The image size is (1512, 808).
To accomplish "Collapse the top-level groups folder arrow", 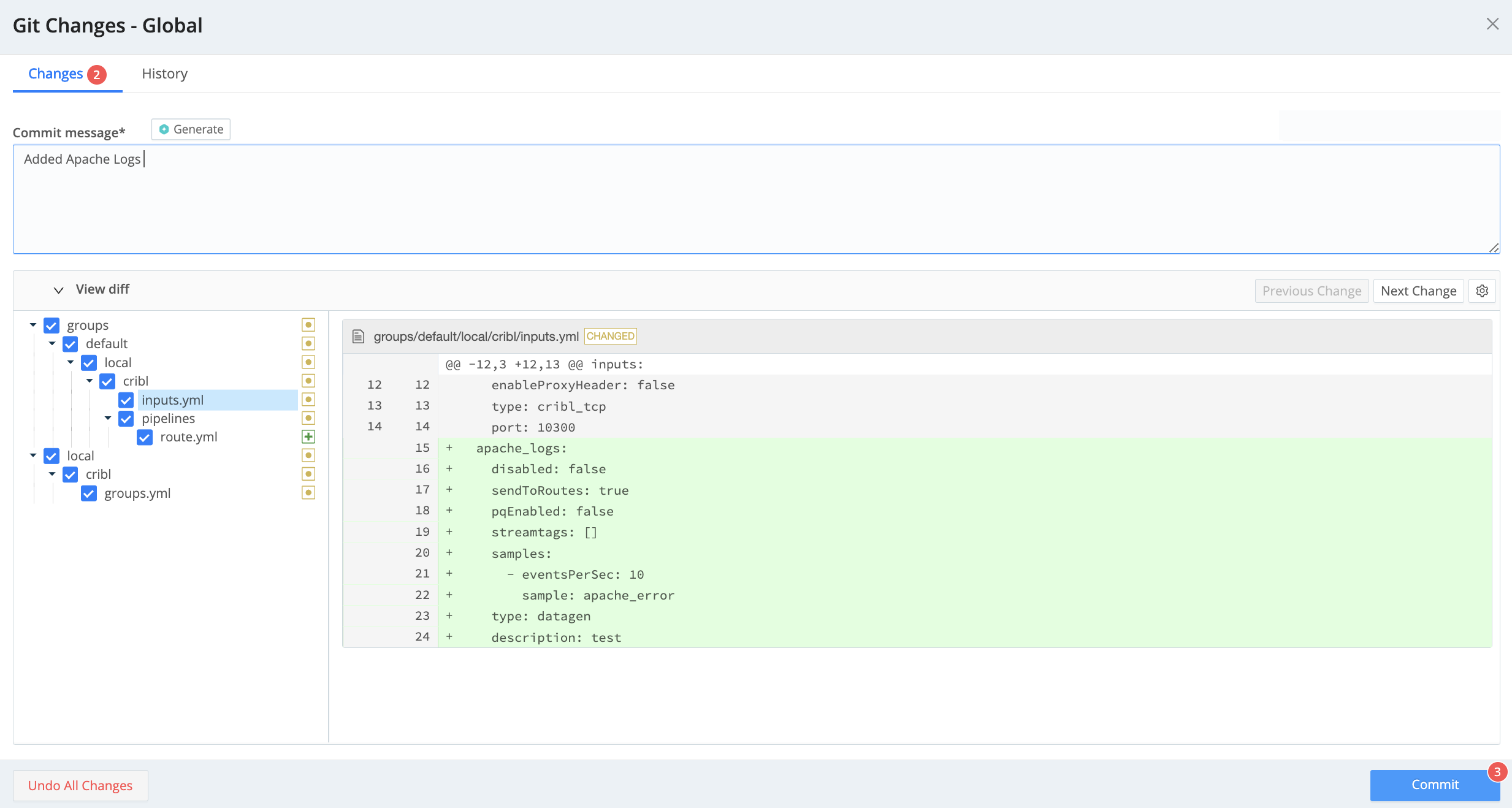I will tap(33, 325).
